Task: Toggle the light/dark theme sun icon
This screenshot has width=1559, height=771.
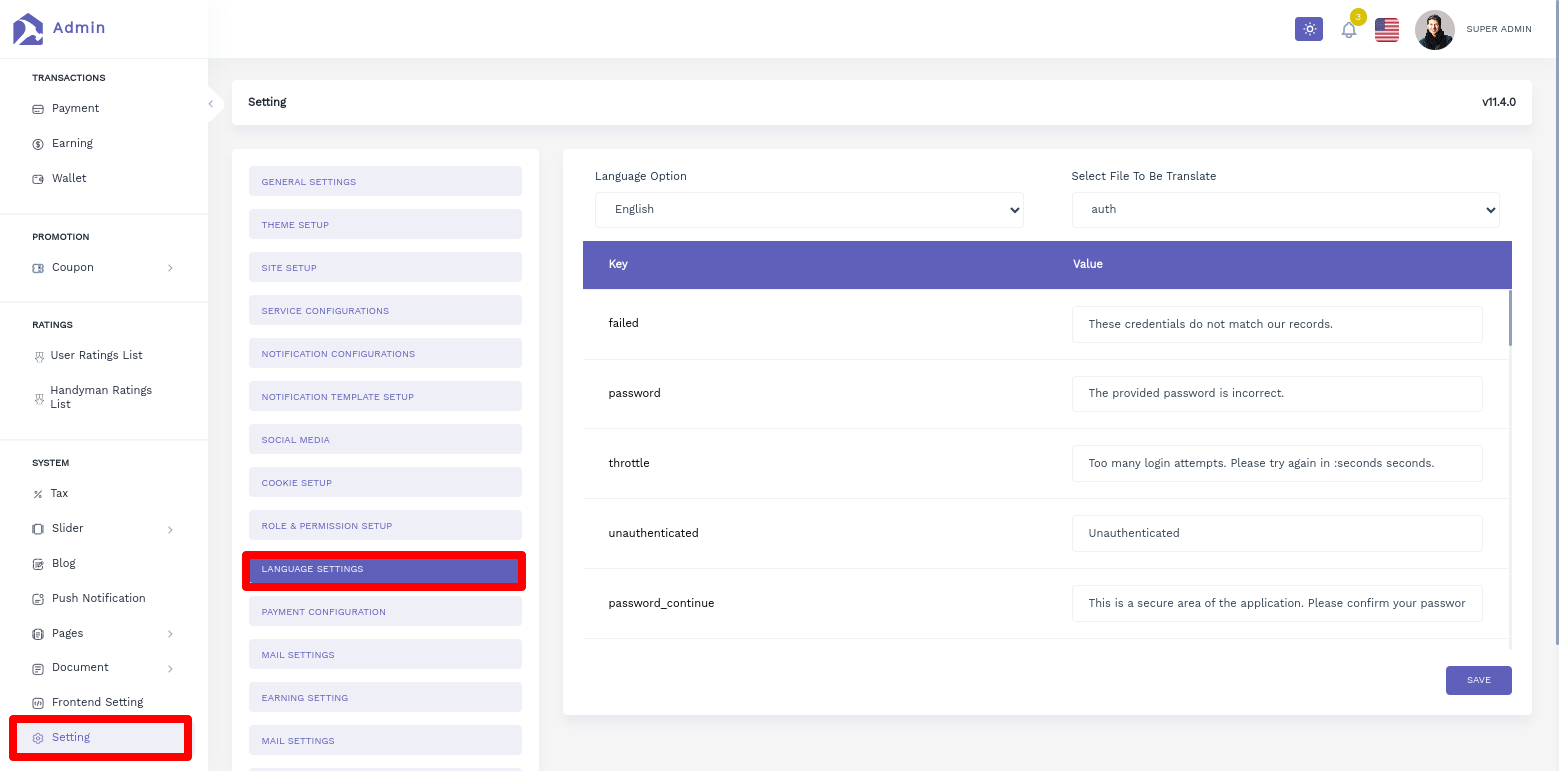Action: click(x=1309, y=29)
